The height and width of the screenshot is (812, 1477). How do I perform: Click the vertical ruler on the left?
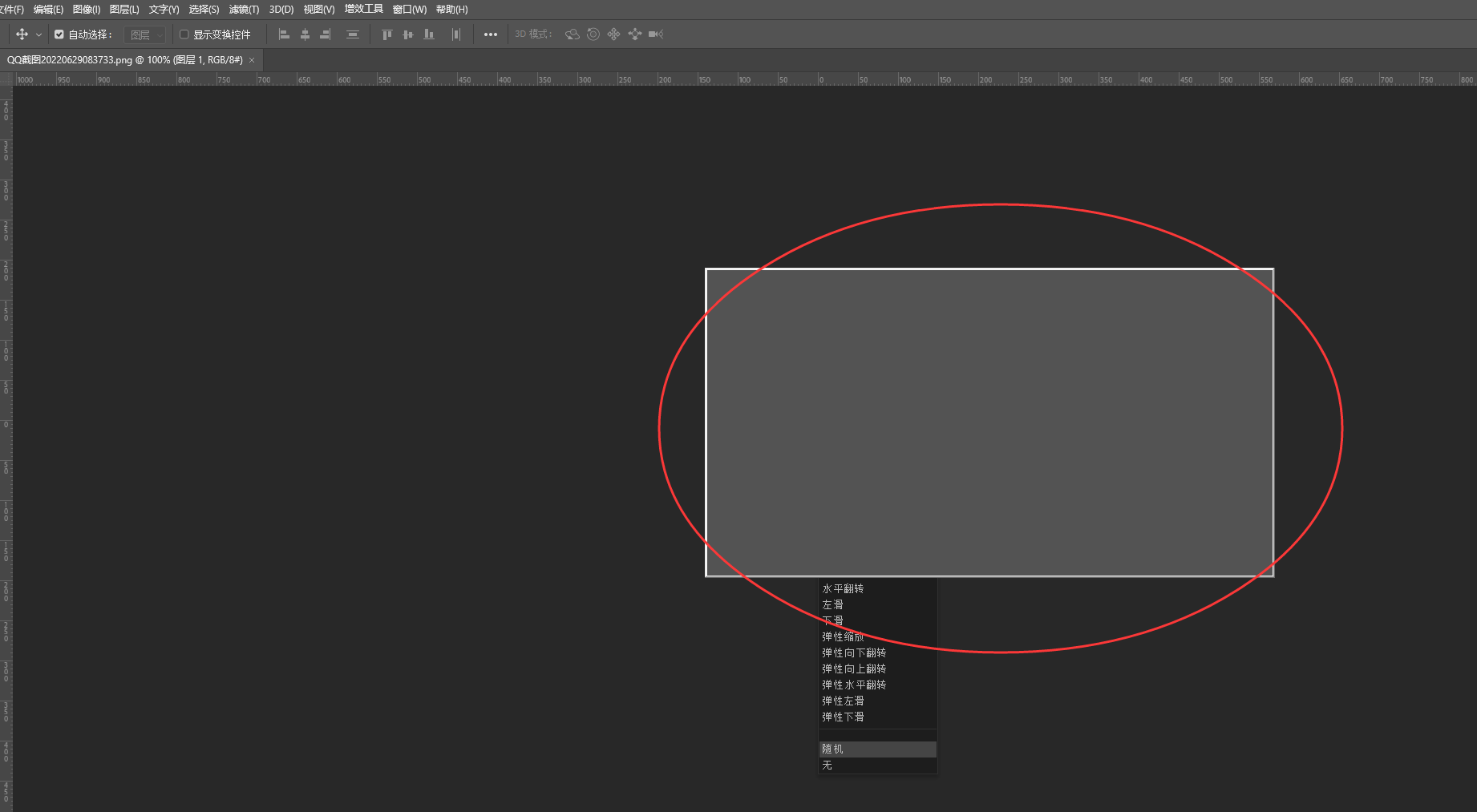(x=6, y=449)
